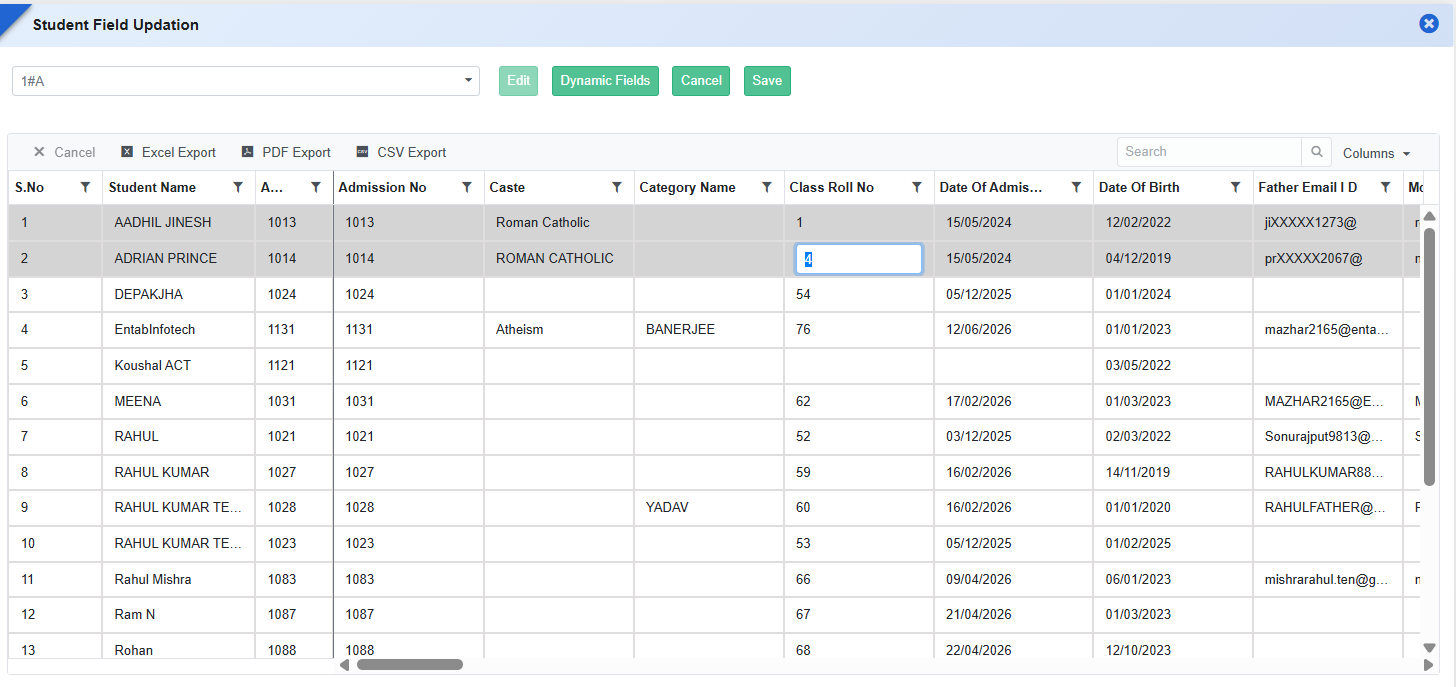The image size is (1456, 687).
Task: Open the Caste column filter icon
Action: pos(617,187)
